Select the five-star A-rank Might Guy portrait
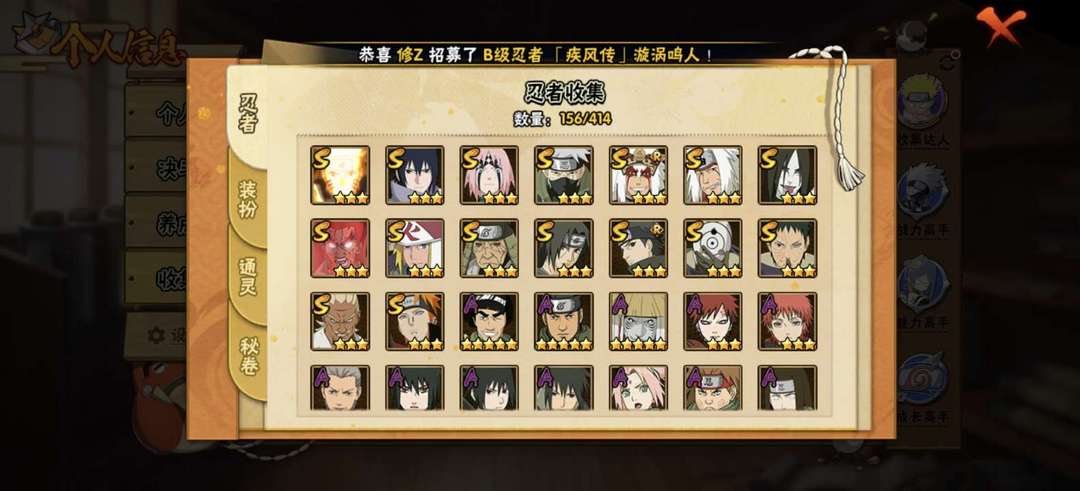The width and height of the screenshot is (1080, 491). tap(489, 321)
